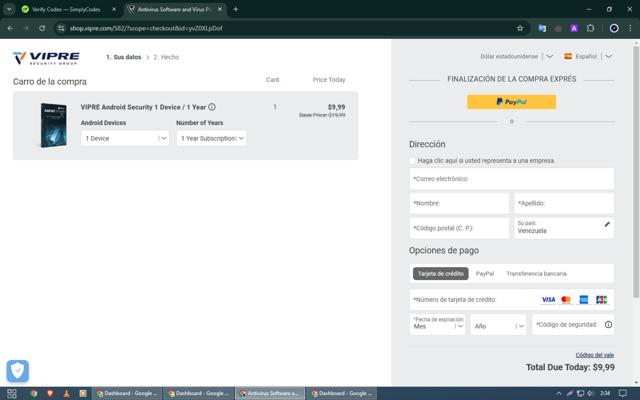Click the Apellido field
Image resolution: width=640 pixels, height=400 pixels.
564,203
